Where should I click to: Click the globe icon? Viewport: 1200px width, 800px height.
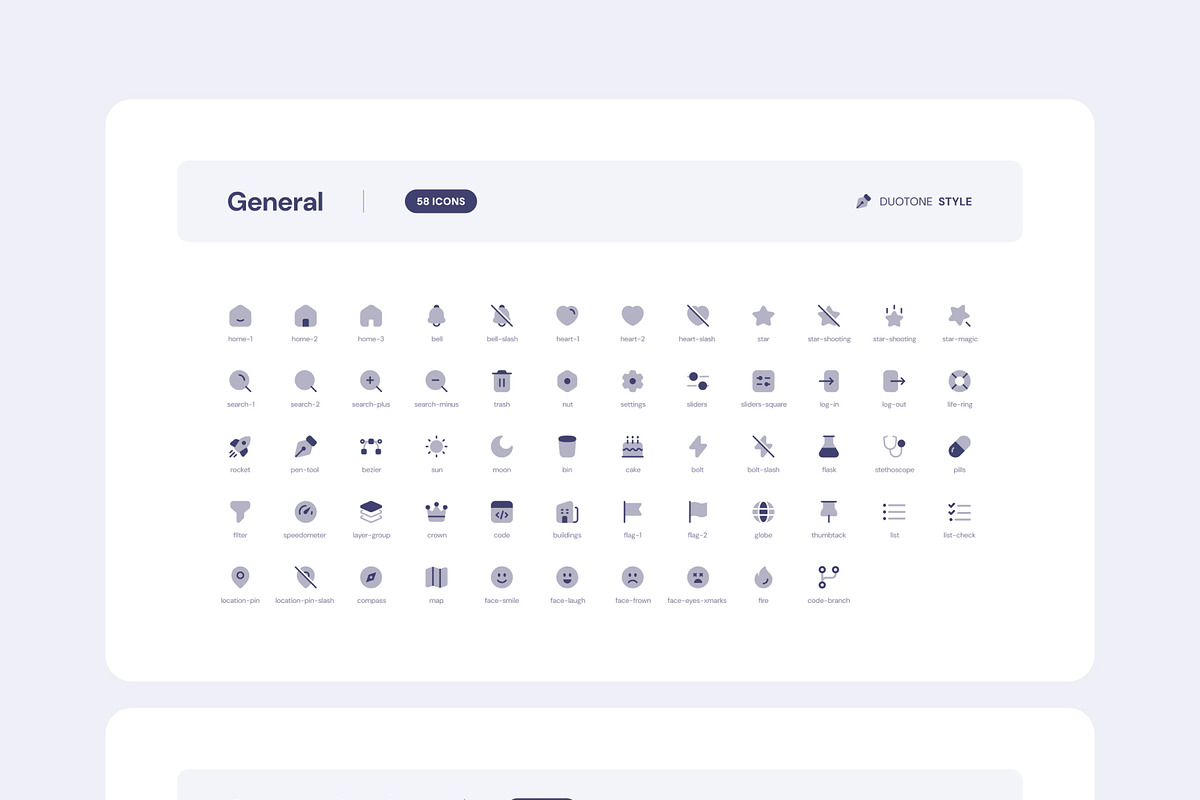tap(763, 512)
